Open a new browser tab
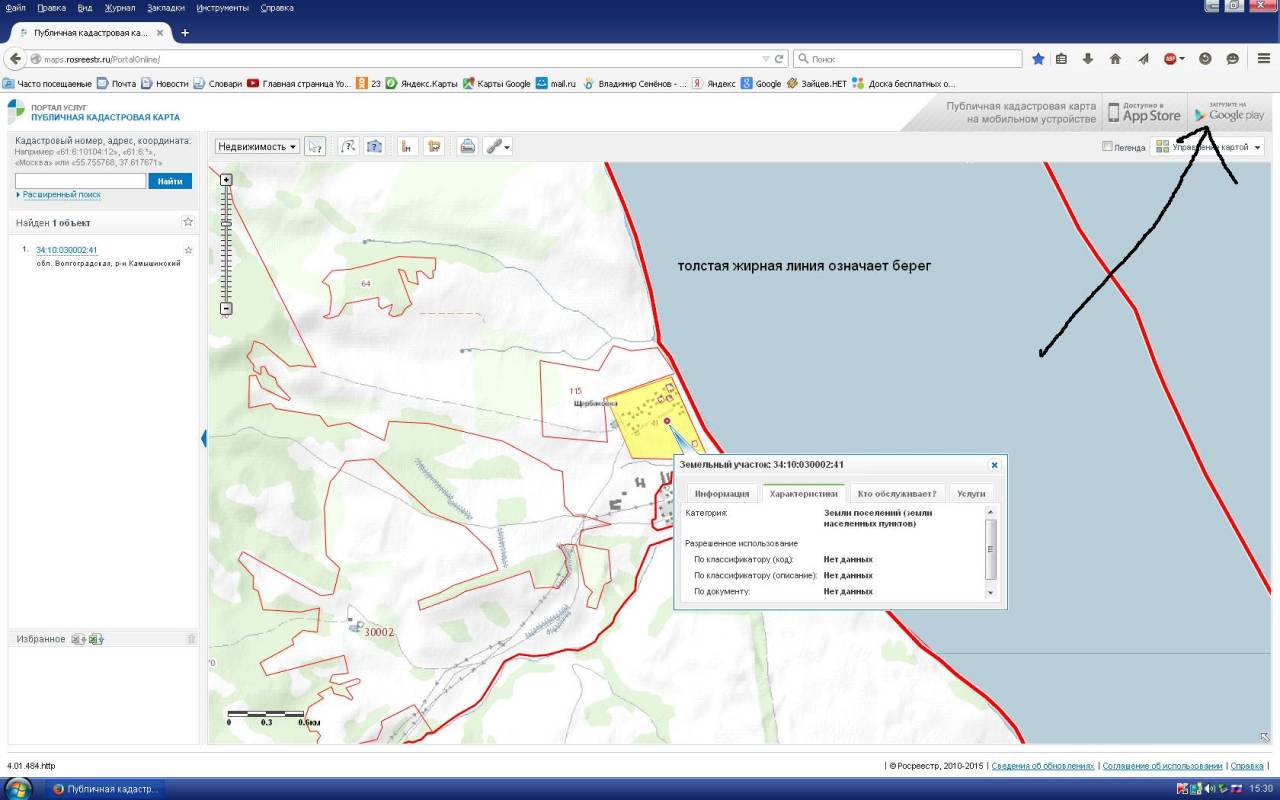This screenshot has height=800, width=1280. pyautogui.click(x=185, y=33)
